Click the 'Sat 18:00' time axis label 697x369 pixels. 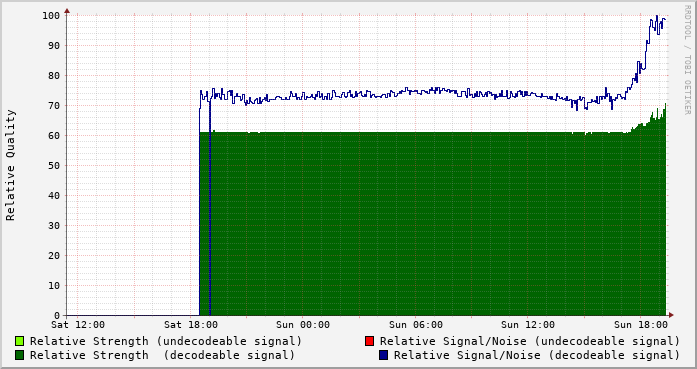pos(191,325)
